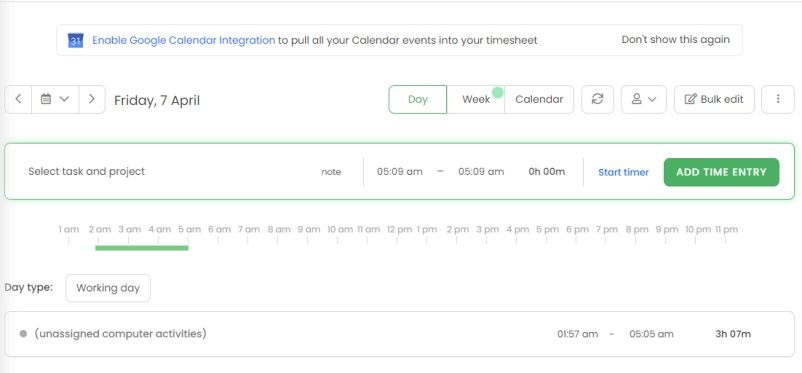The width and height of the screenshot is (802, 373).
Task: Go to previous day arrow
Action: pos(18,99)
